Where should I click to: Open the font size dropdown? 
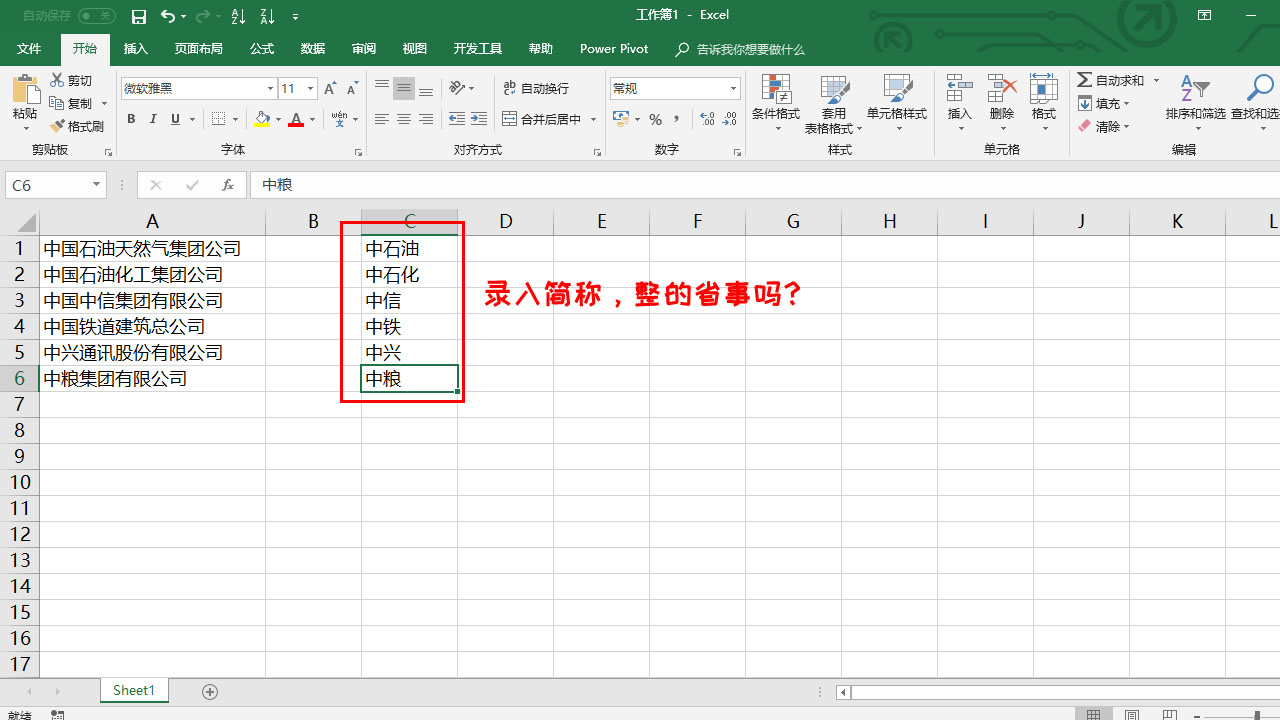310,89
